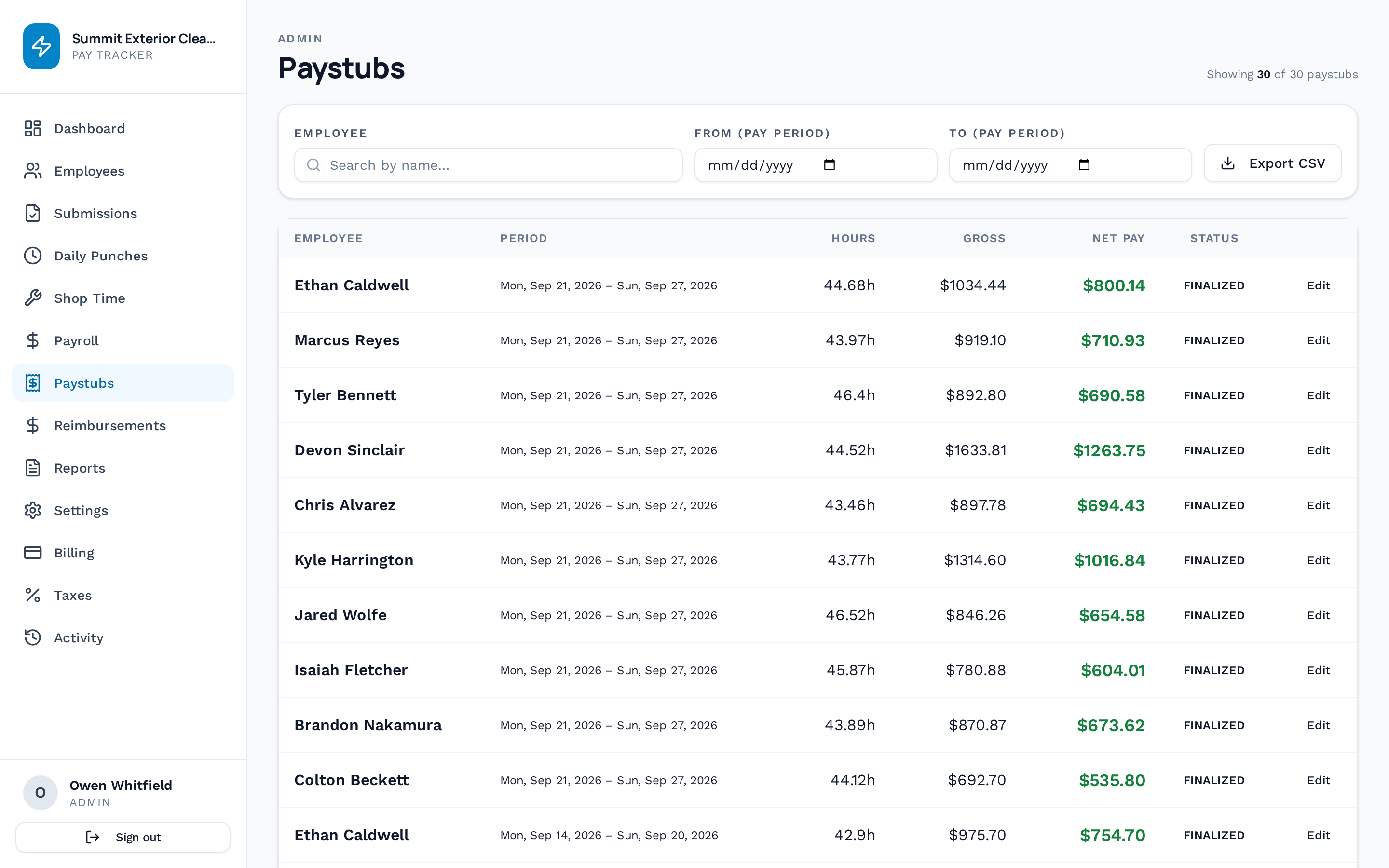
Task: Edit Colton Beckett paystub
Action: pos(1318,780)
